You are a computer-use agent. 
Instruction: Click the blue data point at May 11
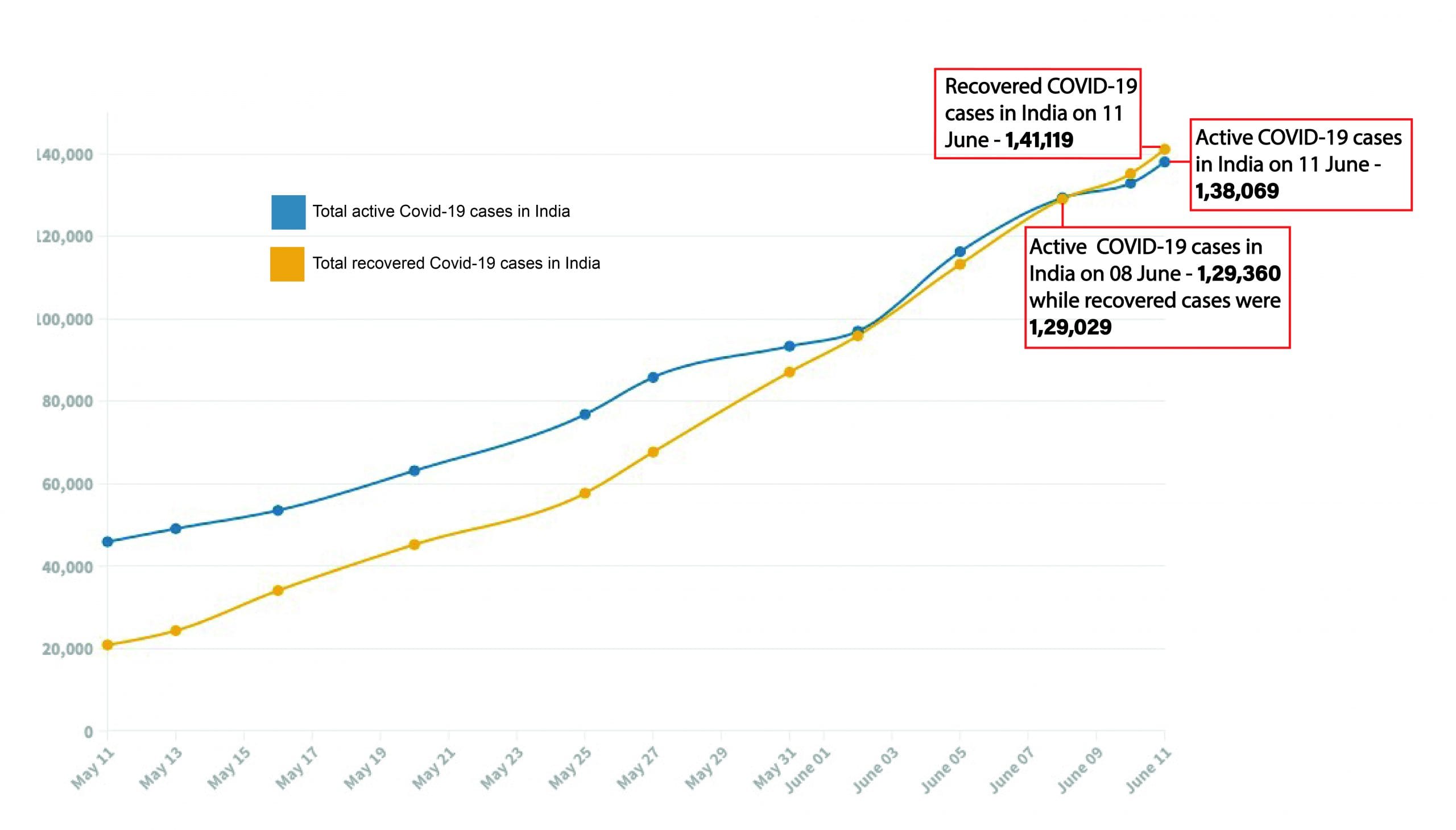[107, 542]
